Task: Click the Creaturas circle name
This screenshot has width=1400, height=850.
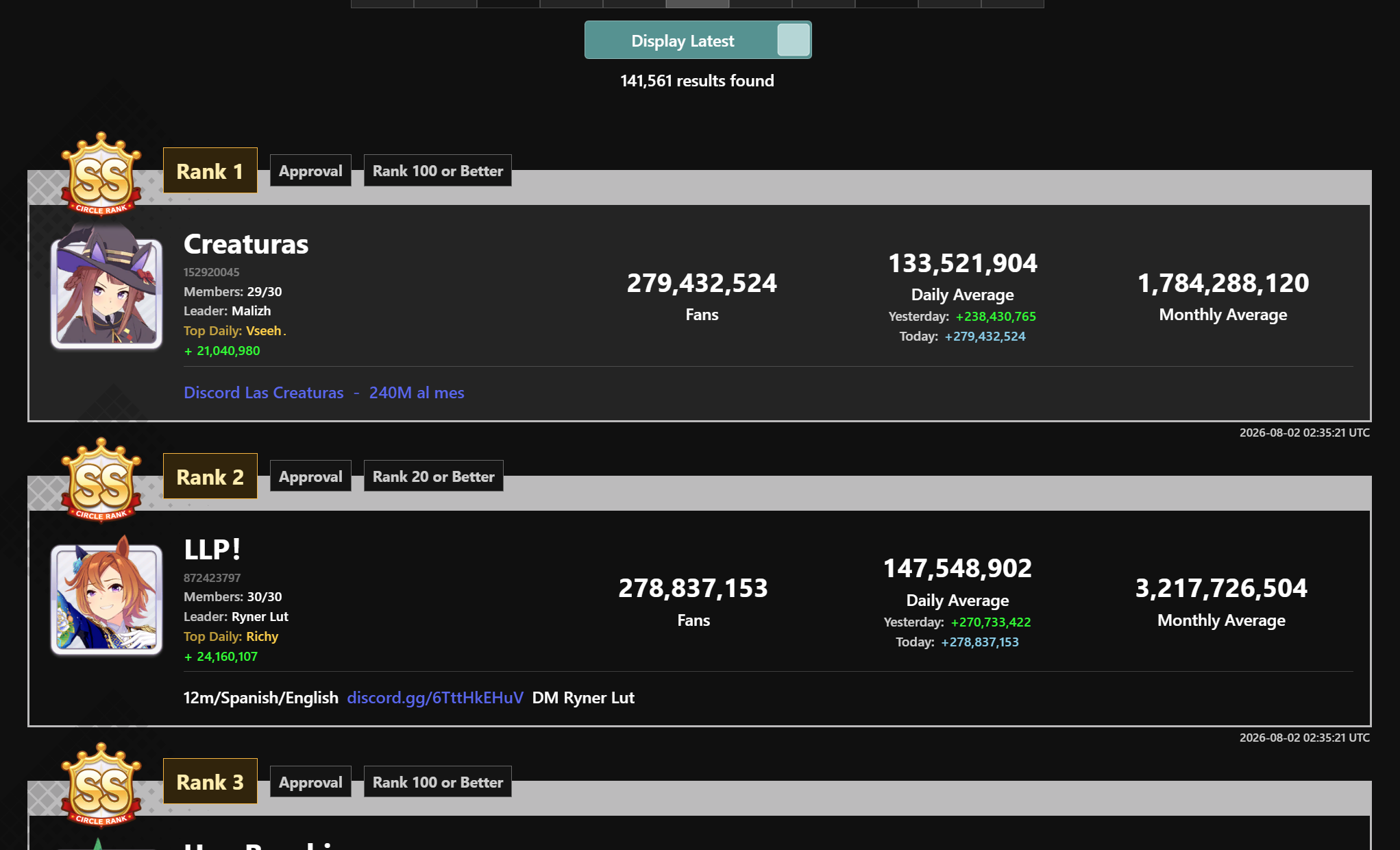Action: coord(246,244)
